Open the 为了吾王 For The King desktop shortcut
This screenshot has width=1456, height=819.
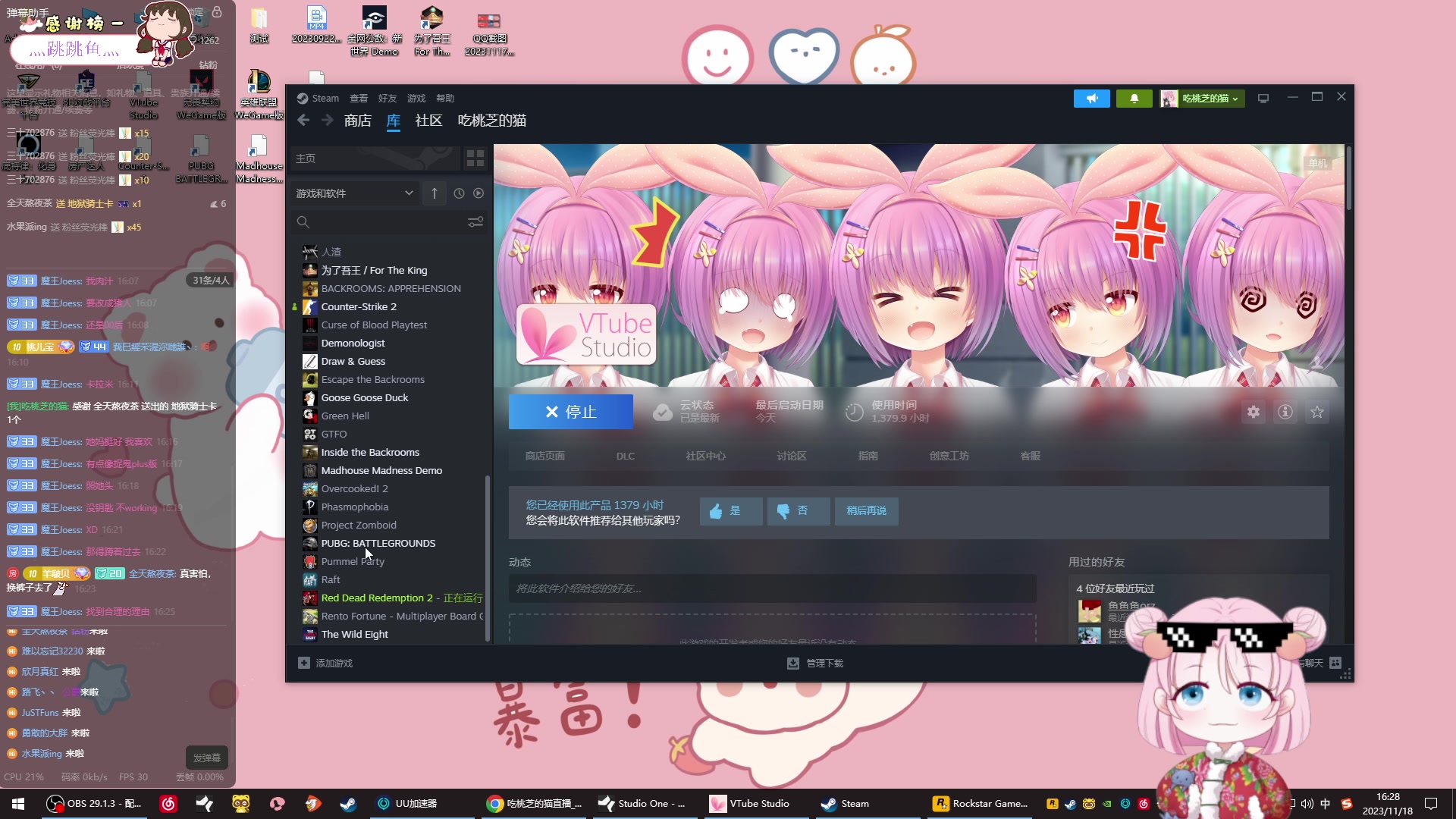point(432,32)
